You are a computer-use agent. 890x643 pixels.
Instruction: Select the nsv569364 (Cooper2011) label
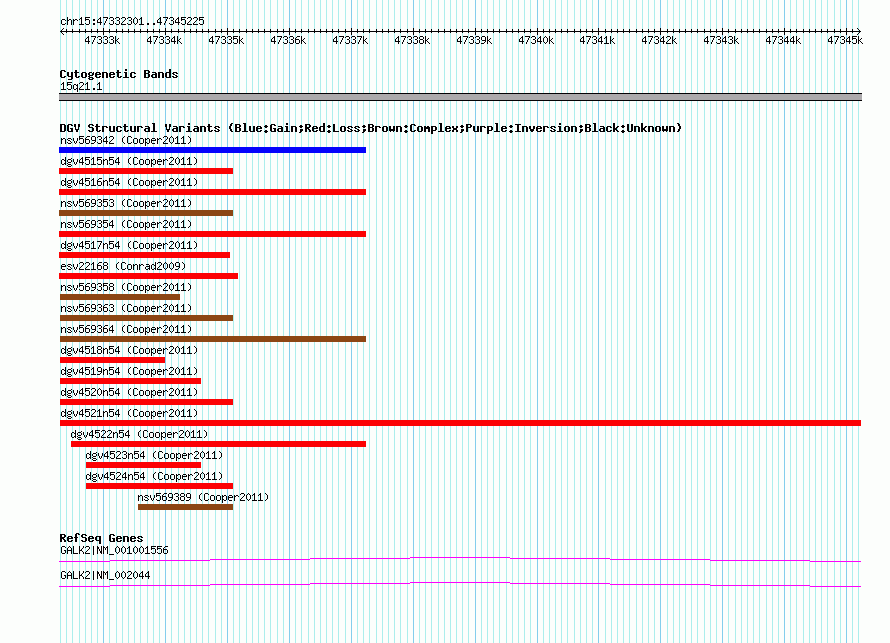pos(126,329)
